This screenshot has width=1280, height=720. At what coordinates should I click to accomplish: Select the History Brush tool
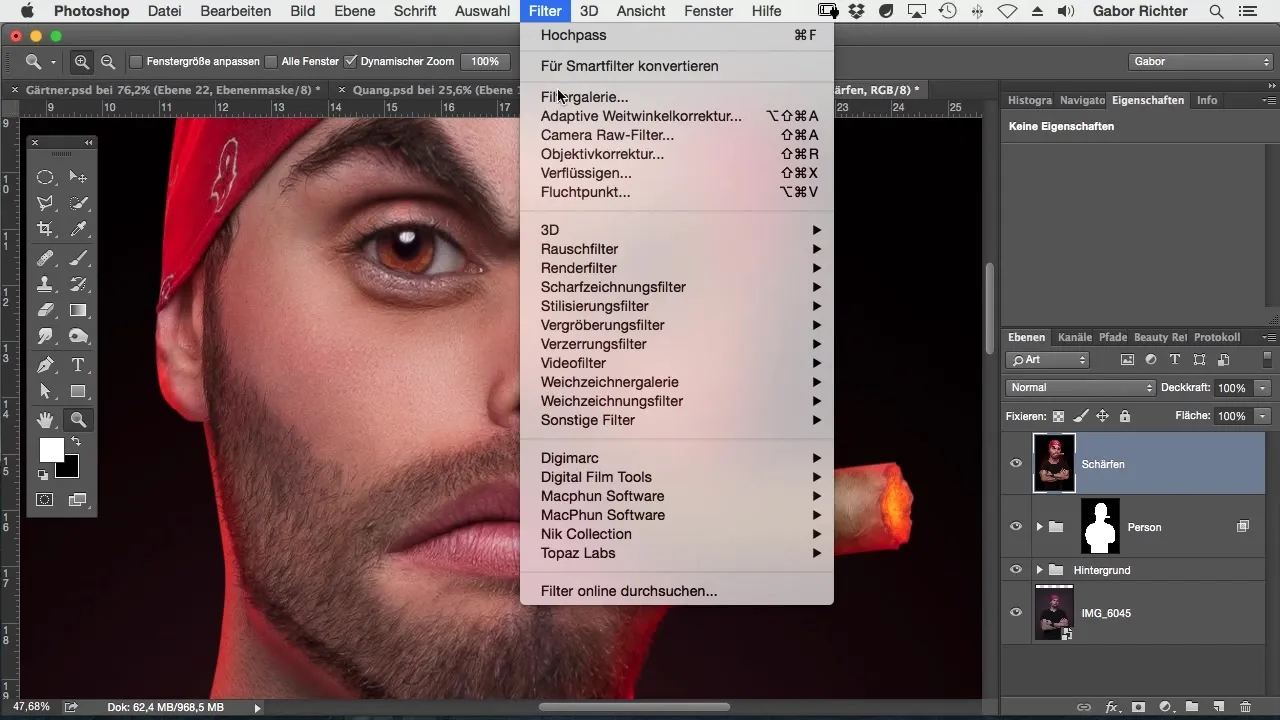[78, 284]
